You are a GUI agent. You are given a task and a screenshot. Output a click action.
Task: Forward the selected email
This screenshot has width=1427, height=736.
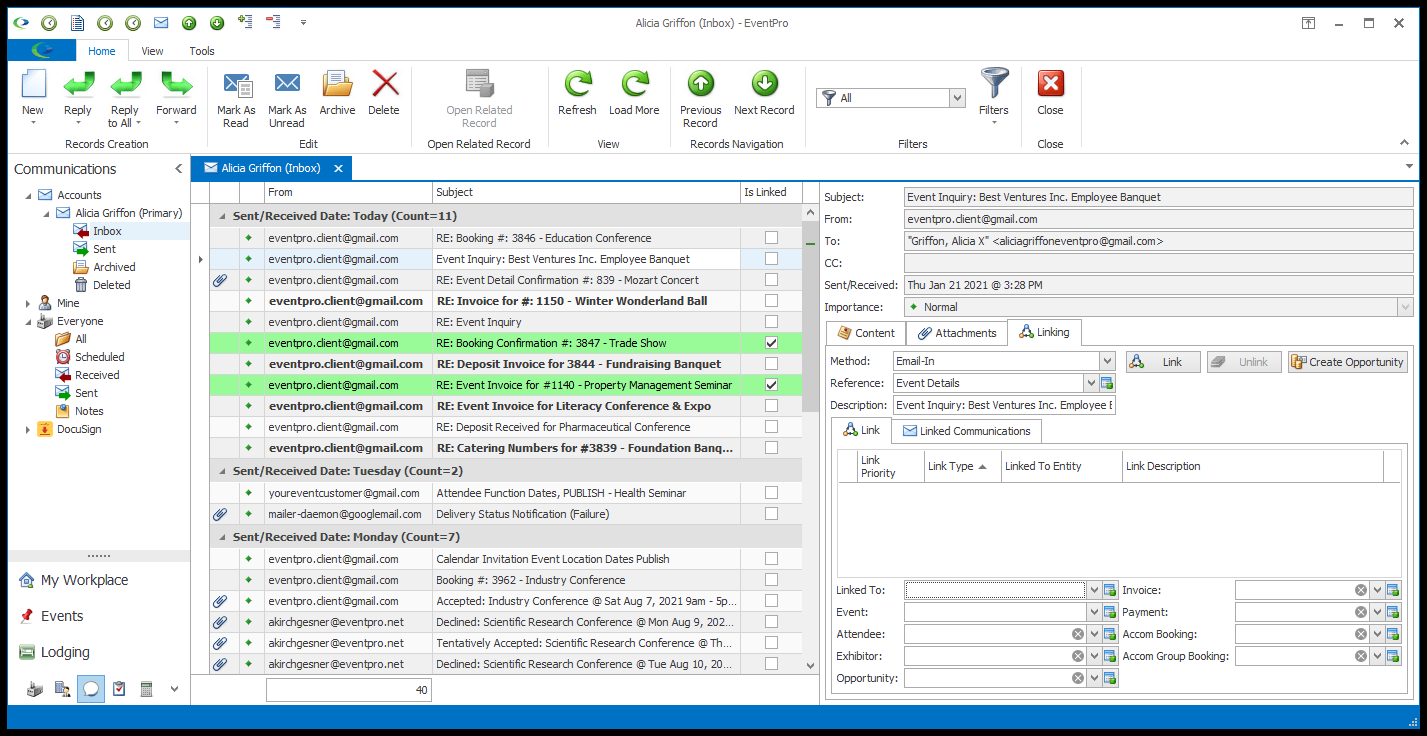[176, 96]
